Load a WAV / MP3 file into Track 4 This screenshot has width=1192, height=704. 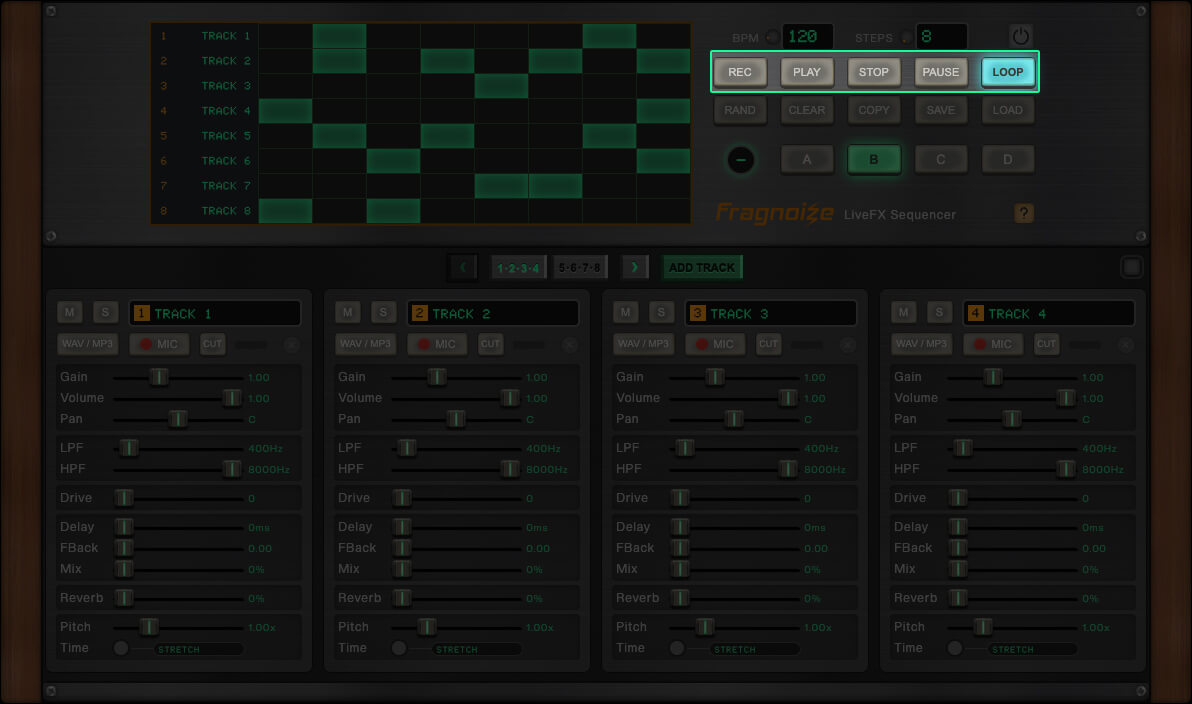coord(921,344)
